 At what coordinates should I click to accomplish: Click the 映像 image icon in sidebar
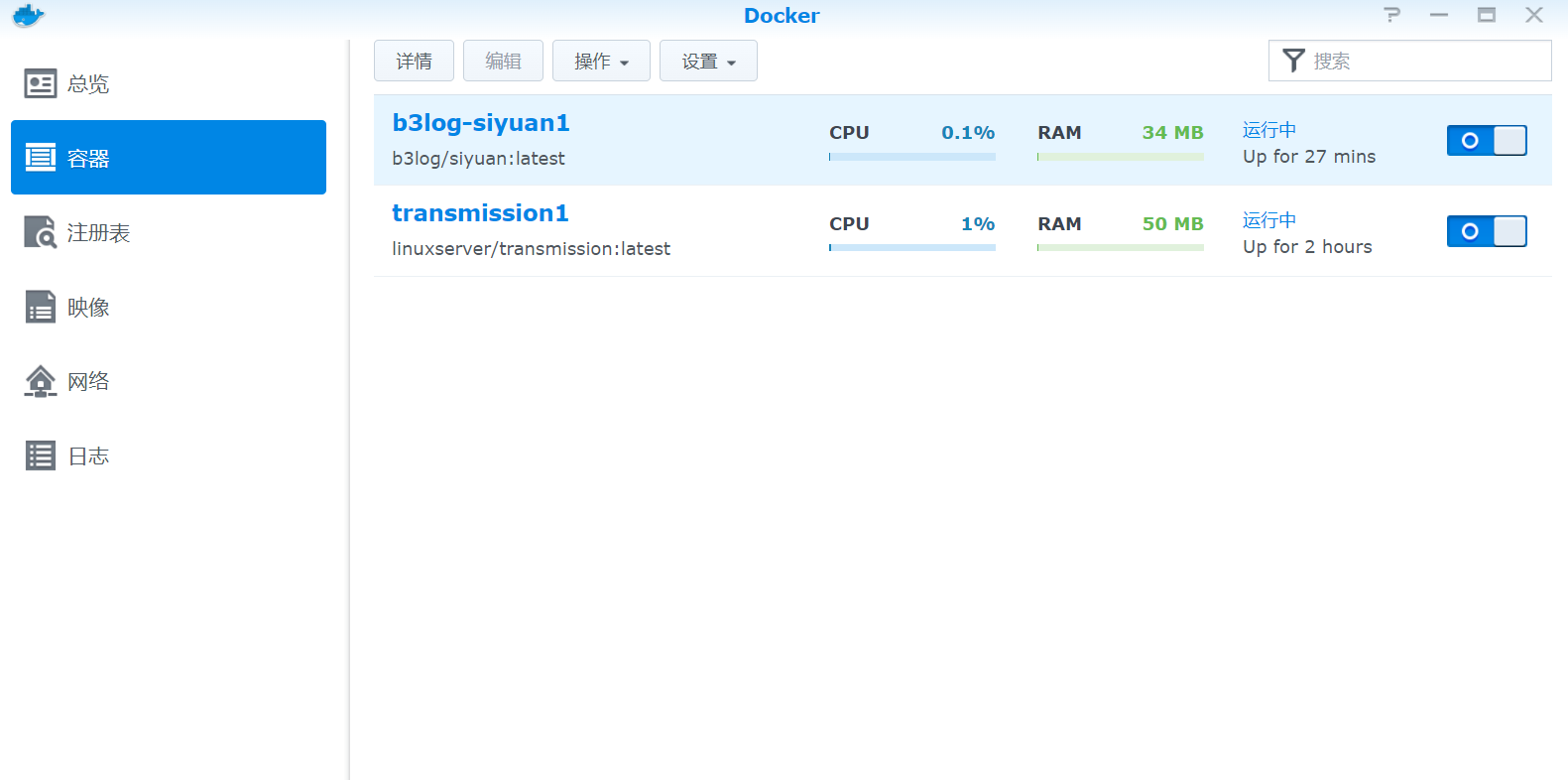pos(41,307)
